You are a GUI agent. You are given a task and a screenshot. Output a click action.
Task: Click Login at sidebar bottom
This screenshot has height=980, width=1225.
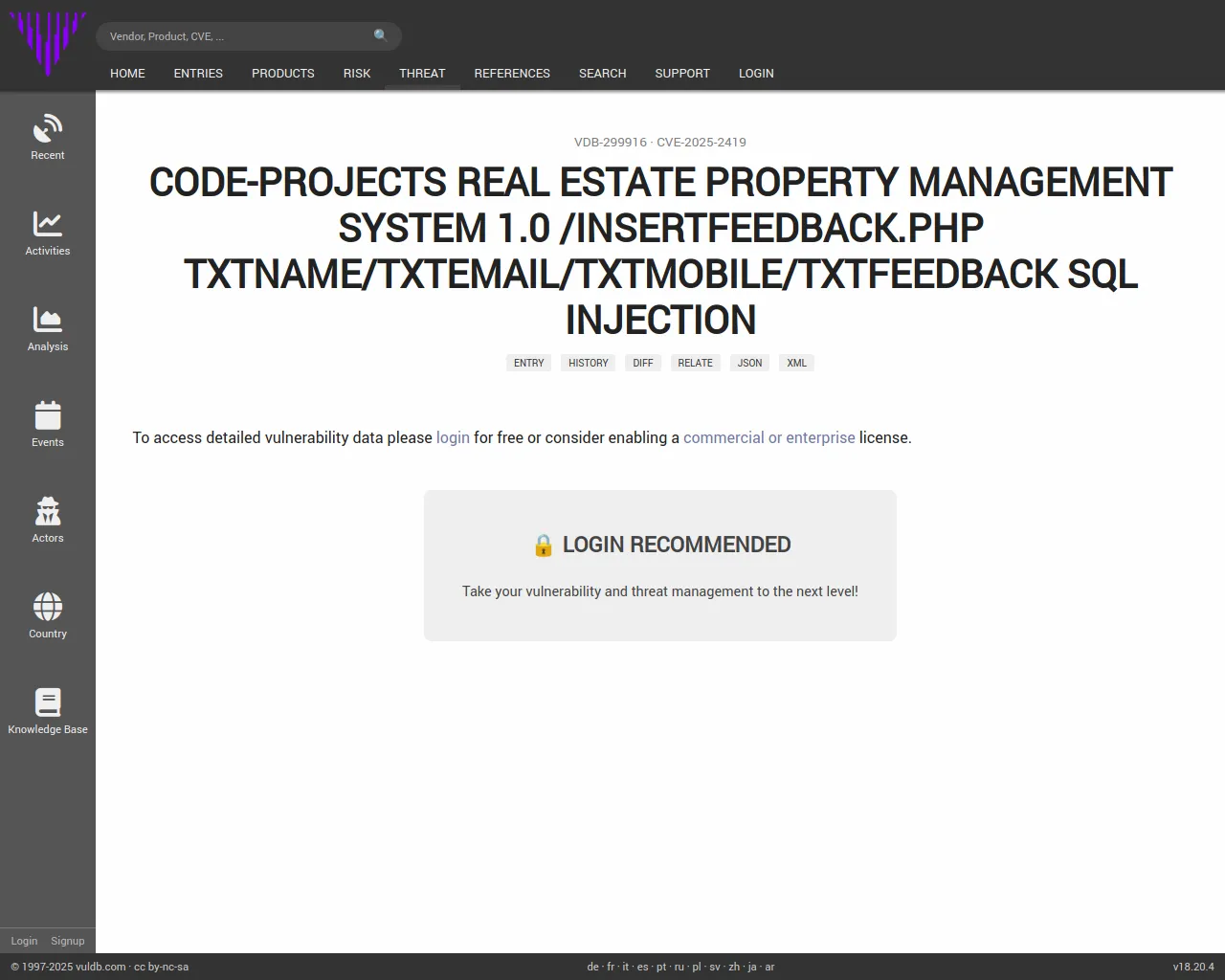[x=24, y=941]
